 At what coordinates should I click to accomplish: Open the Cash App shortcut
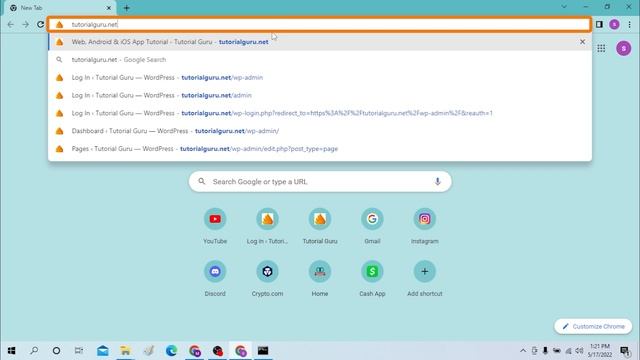click(x=372, y=278)
